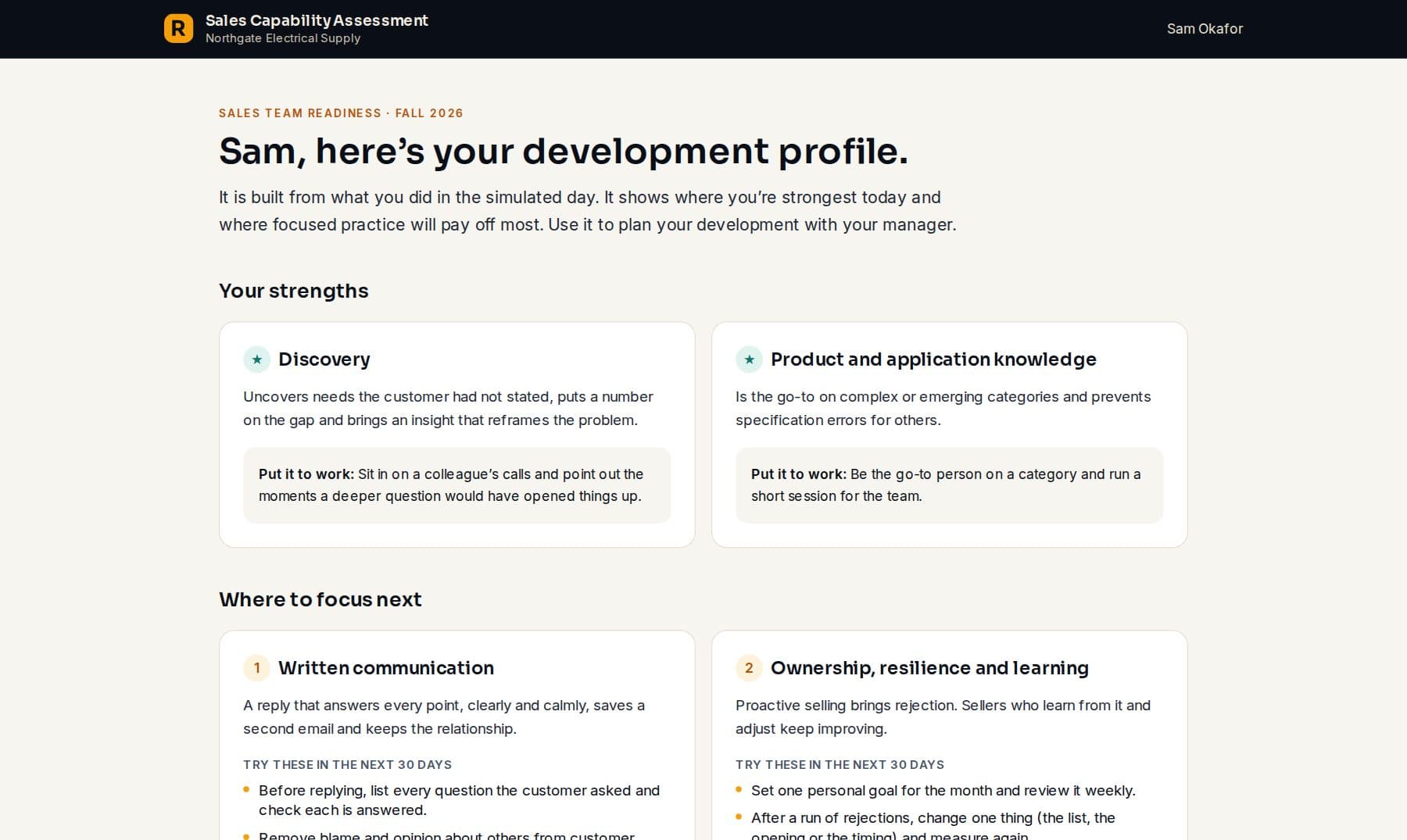Screen dimensions: 1407x840
Task: Click the Discovery star icon
Action: [x=256, y=359]
